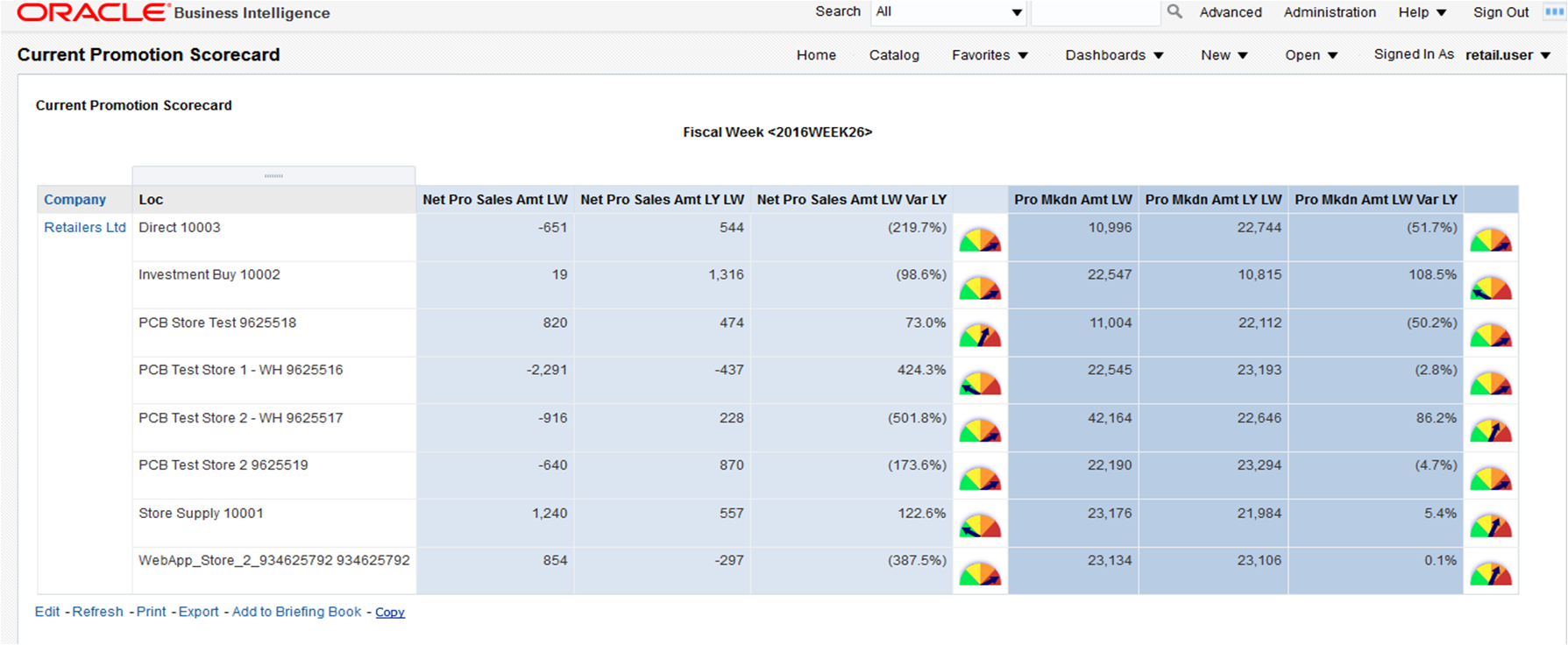Click sales variance gauge for WebApp_Store_2 row
The height and width of the screenshot is (645, 1568).
[980, 574]
